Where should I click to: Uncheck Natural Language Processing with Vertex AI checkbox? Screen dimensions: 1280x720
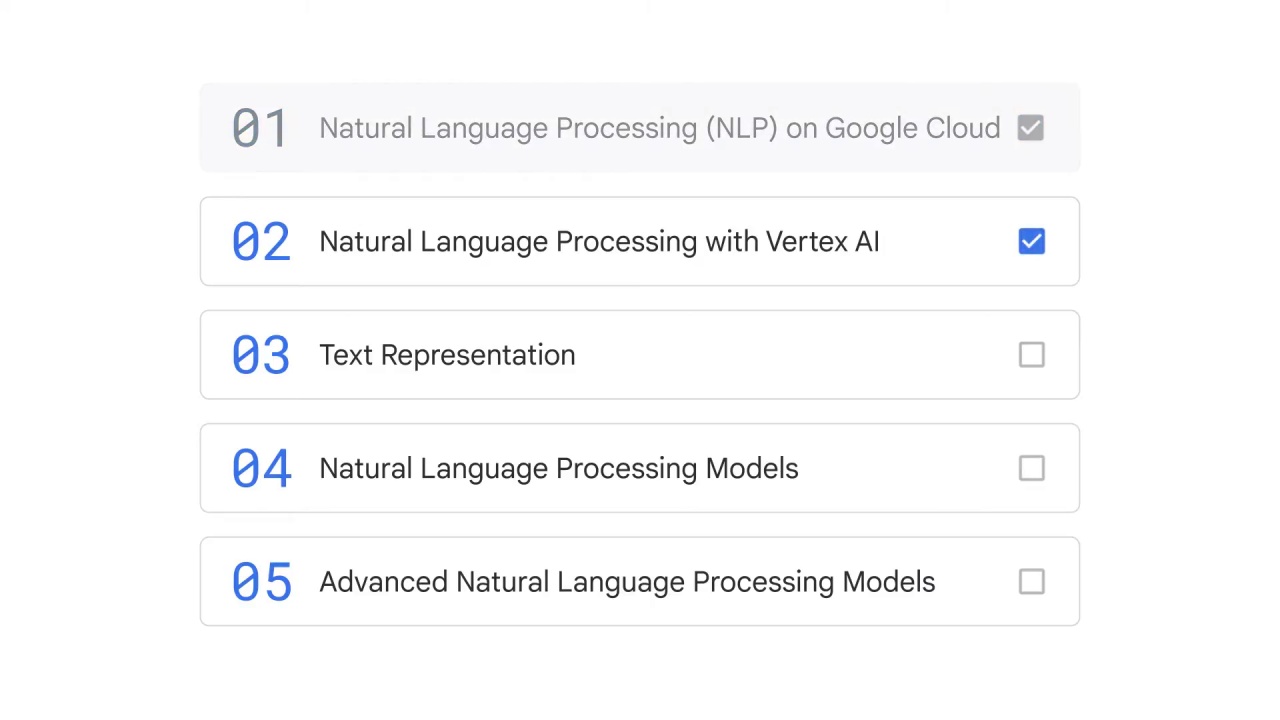coord(1031,241)
